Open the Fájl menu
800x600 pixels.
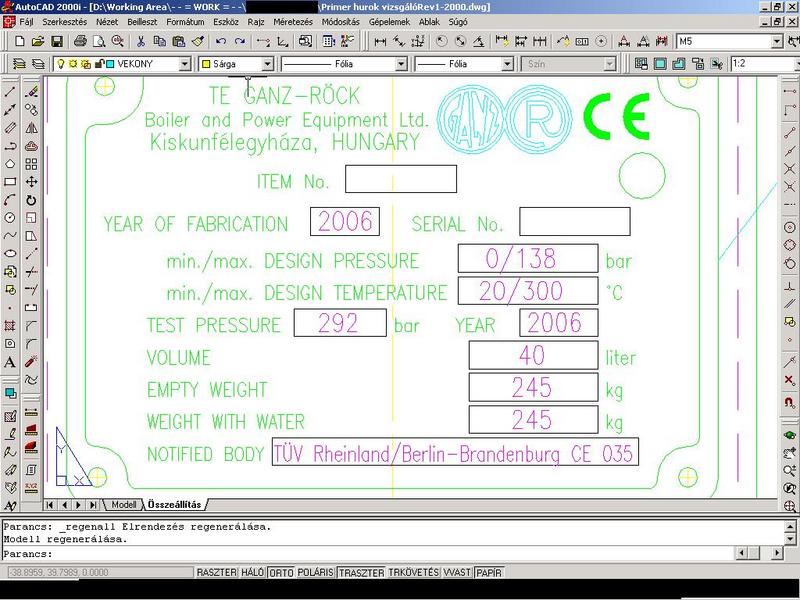click(x=26, y=22)
